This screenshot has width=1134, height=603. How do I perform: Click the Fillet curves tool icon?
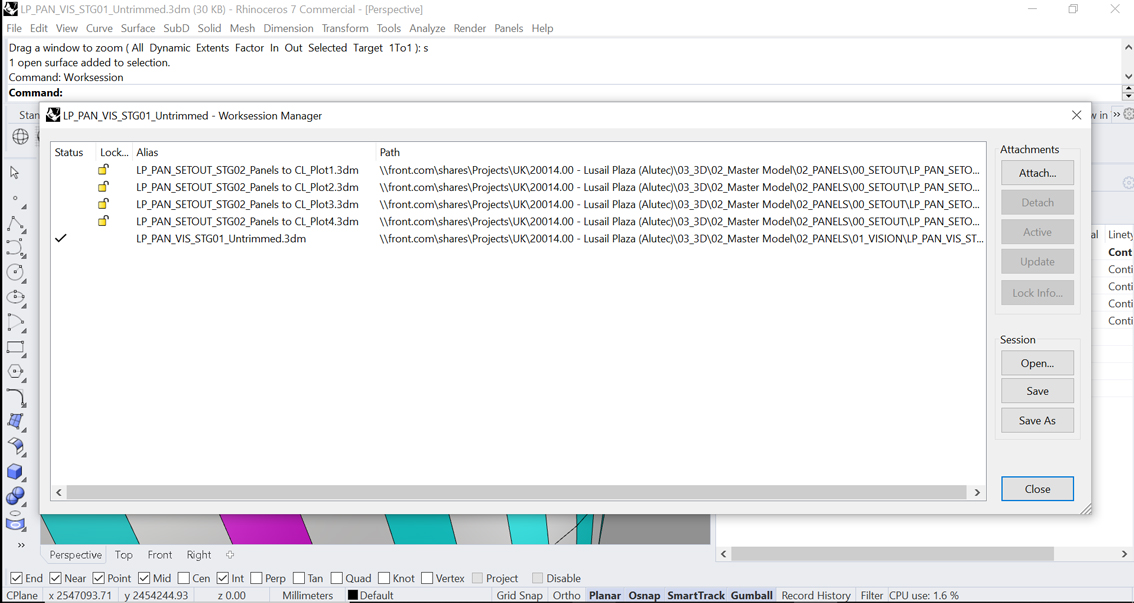tap(16, 397)
